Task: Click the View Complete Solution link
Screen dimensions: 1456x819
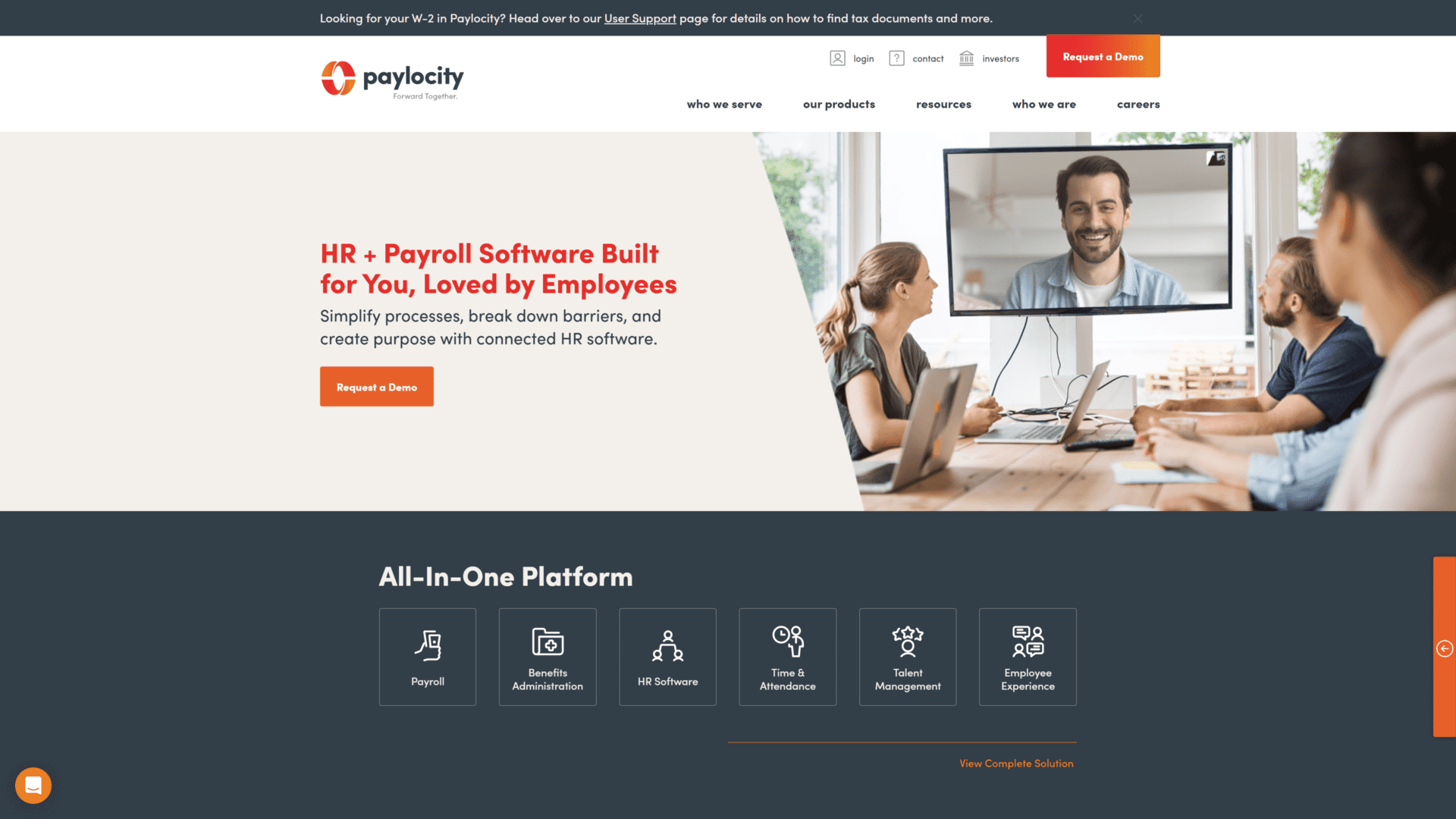Action: [1016, 762]
